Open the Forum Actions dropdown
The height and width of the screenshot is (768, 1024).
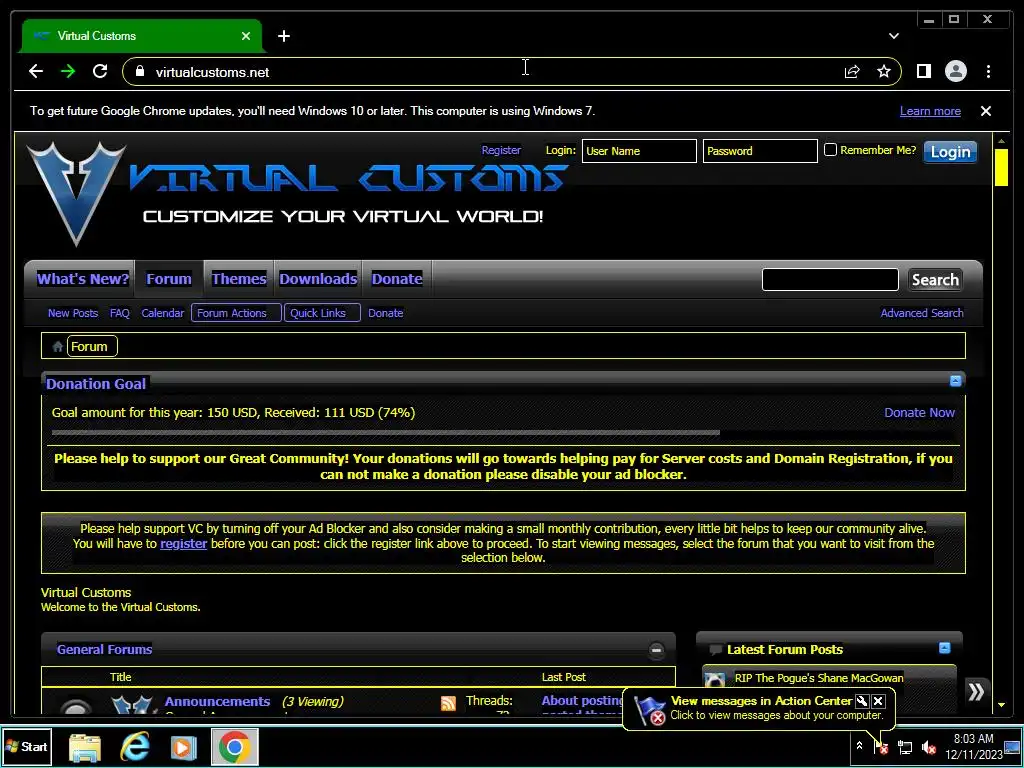pyautogui.click(x=236, y=313)
